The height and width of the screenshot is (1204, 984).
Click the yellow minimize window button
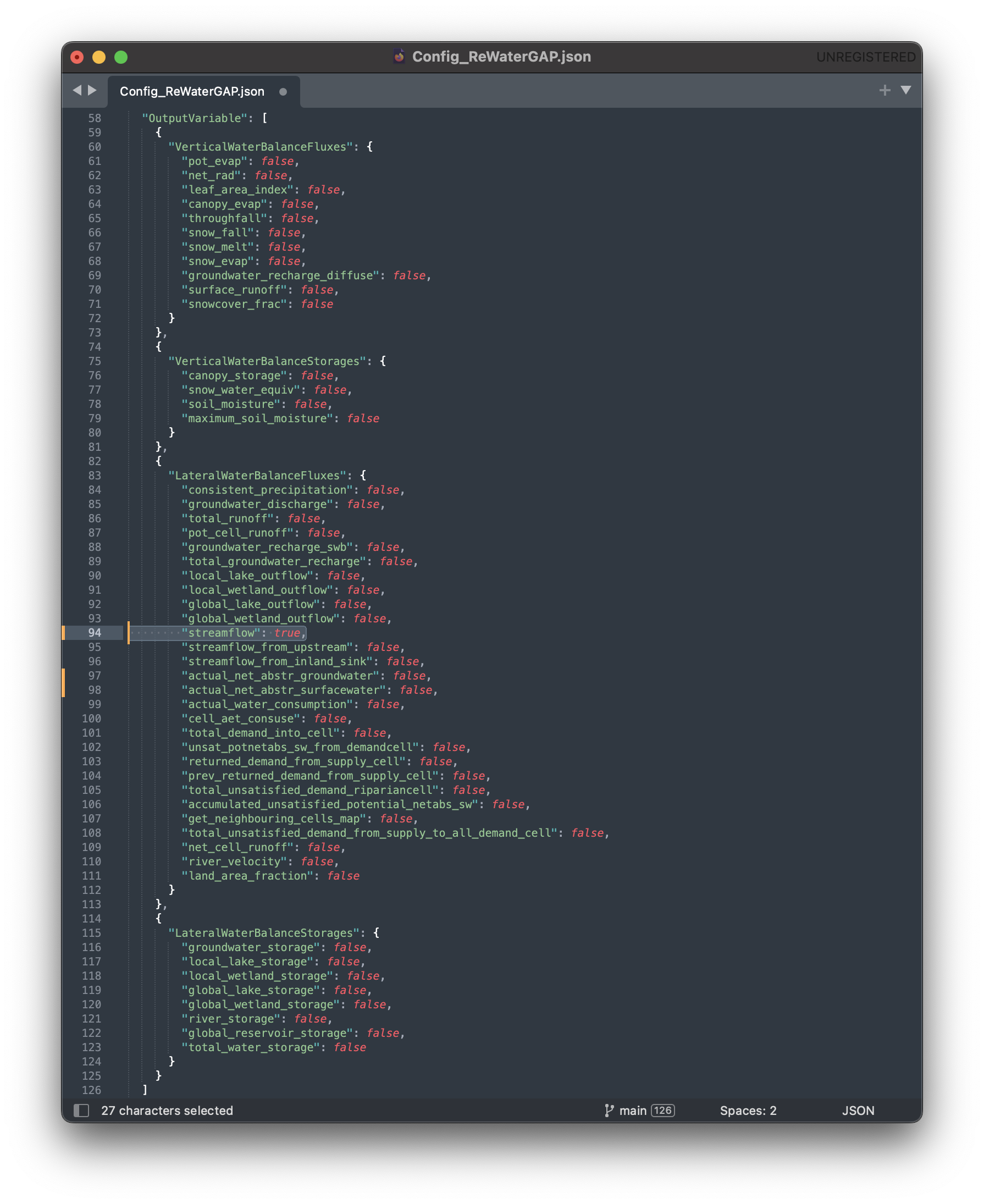(98, 57)
